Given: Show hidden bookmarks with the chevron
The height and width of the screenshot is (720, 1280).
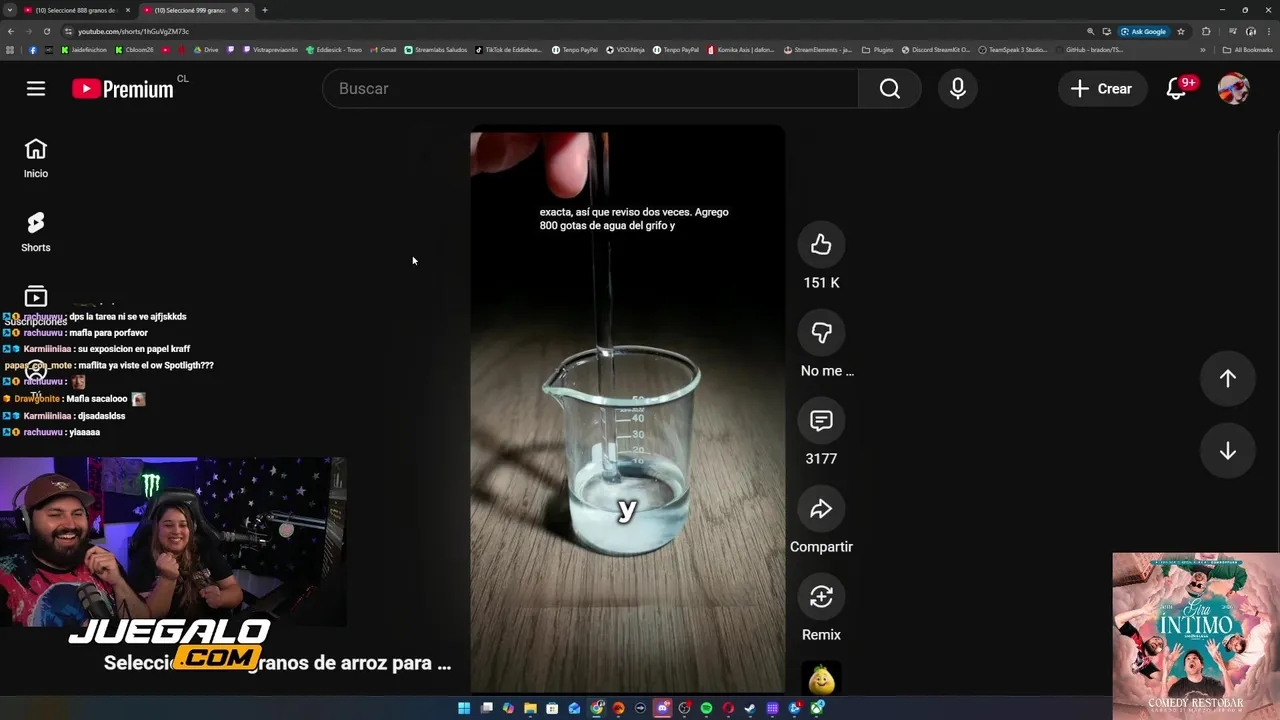Looking at the screenshot, I should (1203, 50).
